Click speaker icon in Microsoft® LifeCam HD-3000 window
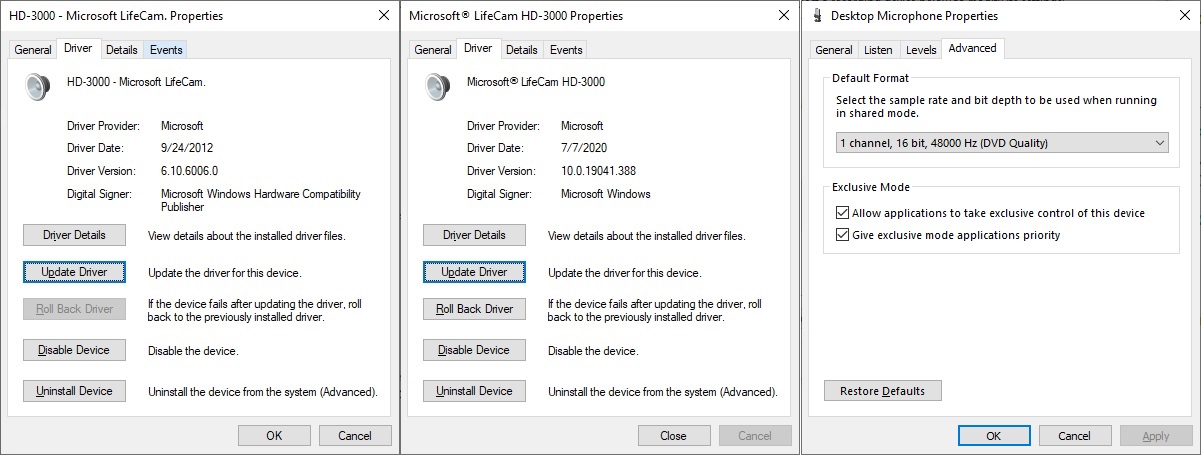The height and width of the screenshot is (455, 1201). [x=439, y=88]
